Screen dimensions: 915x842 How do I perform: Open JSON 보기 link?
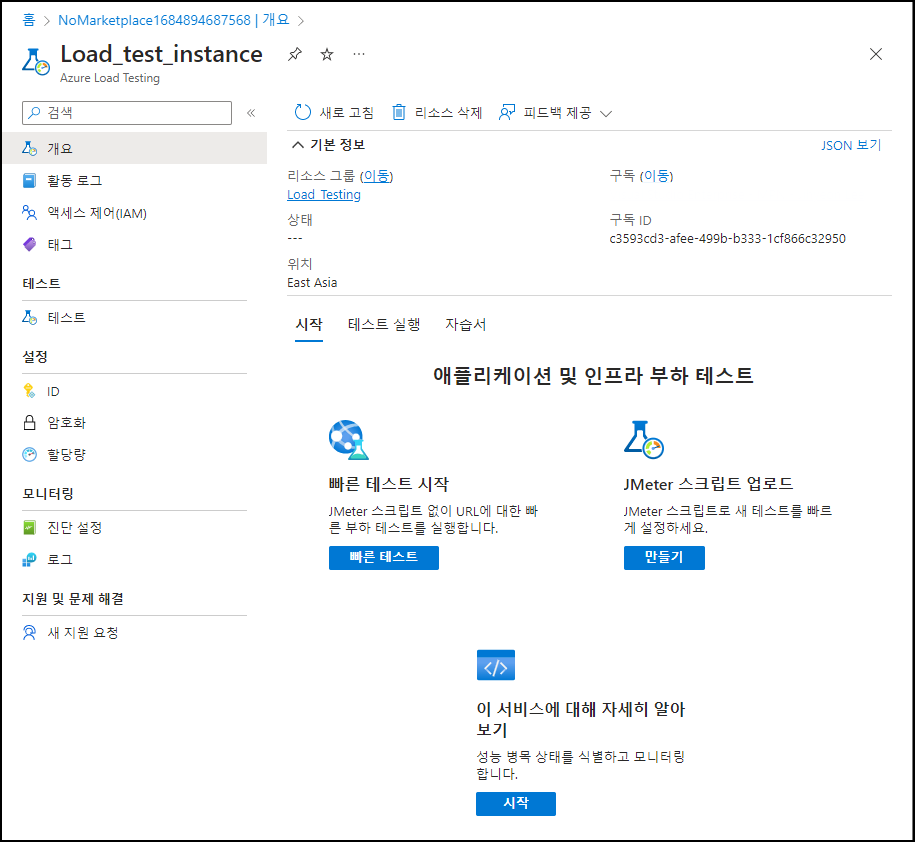tap(851, 145)
